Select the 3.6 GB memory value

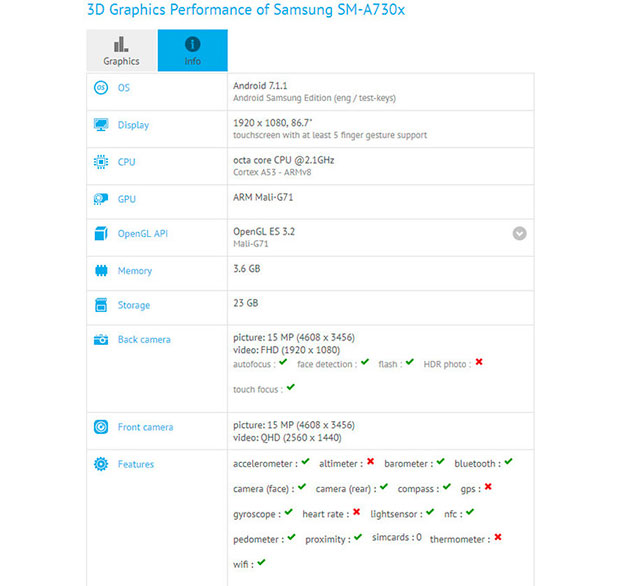(247, 269)
